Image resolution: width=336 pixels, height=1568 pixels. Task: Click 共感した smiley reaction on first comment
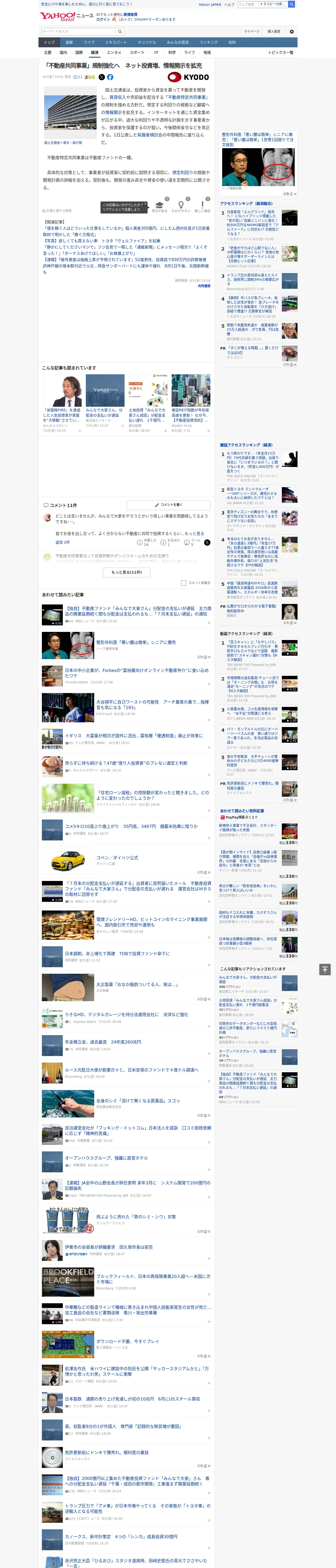(x=140, y=542)
